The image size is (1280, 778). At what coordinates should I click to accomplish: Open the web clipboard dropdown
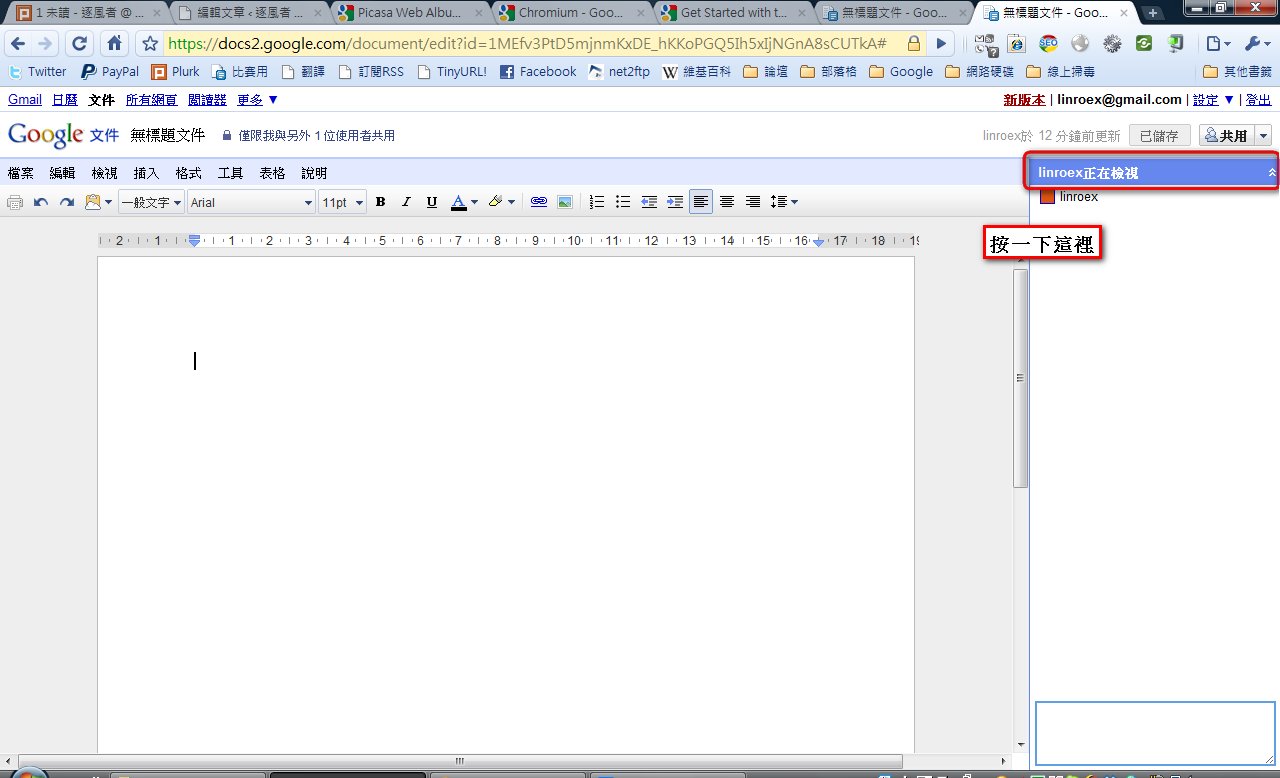click(x=98, y=202)
